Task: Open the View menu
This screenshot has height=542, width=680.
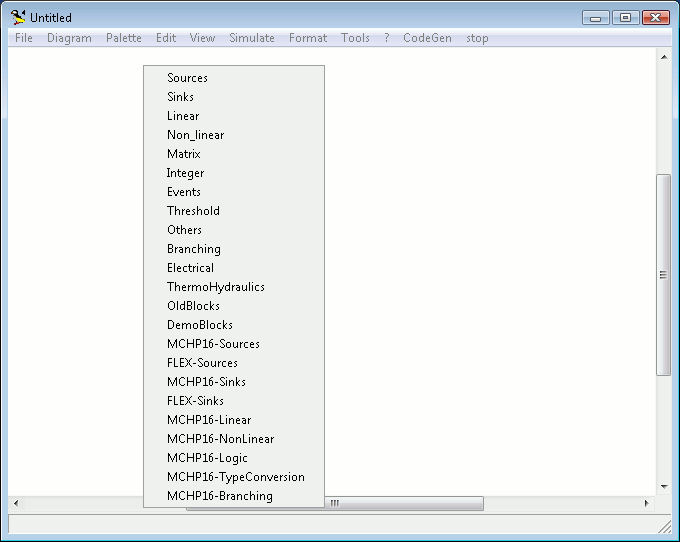Action: pyautogui.click(x=203, y=38)
